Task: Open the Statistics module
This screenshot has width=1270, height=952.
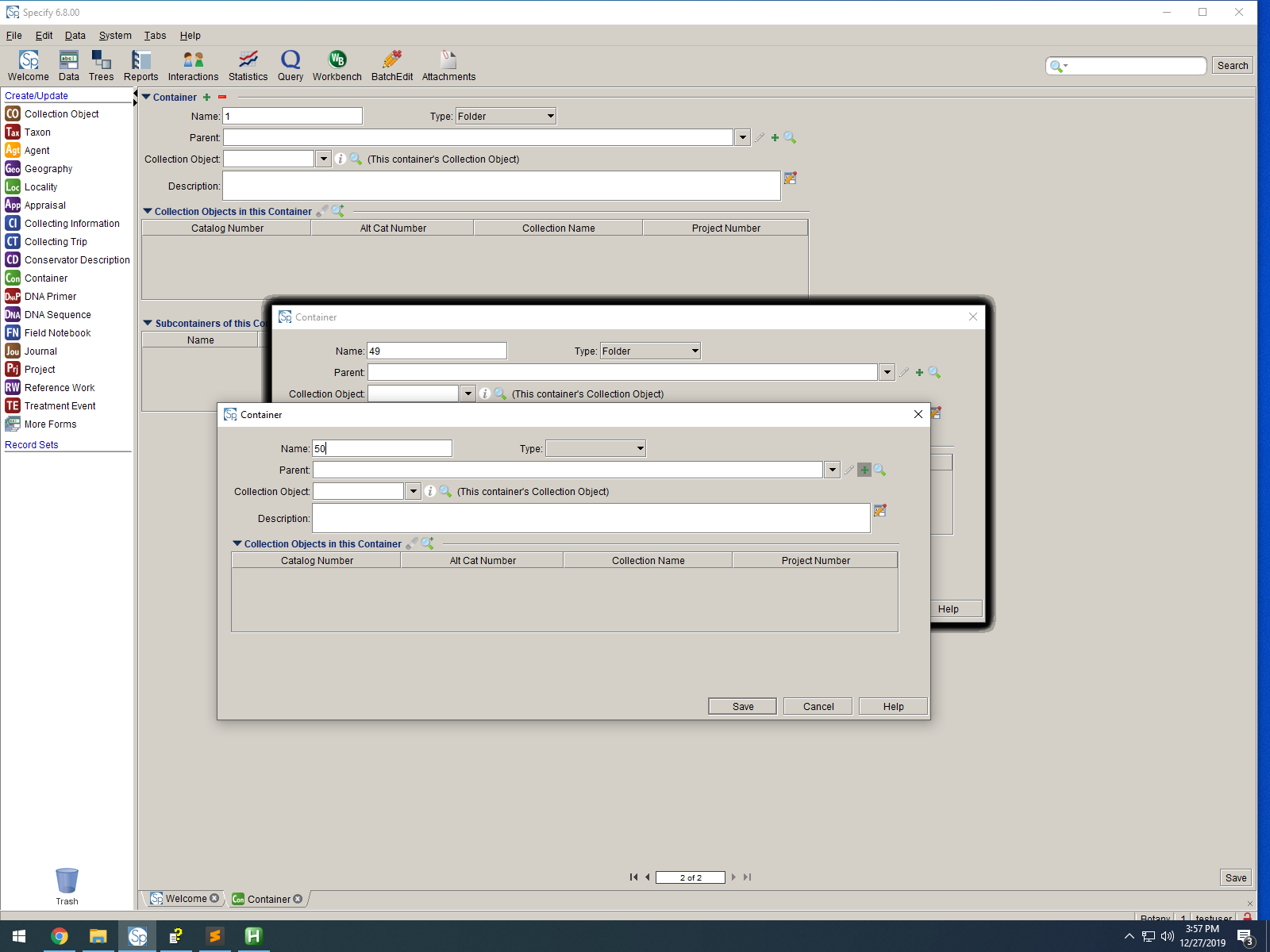Action: (248, 63)
